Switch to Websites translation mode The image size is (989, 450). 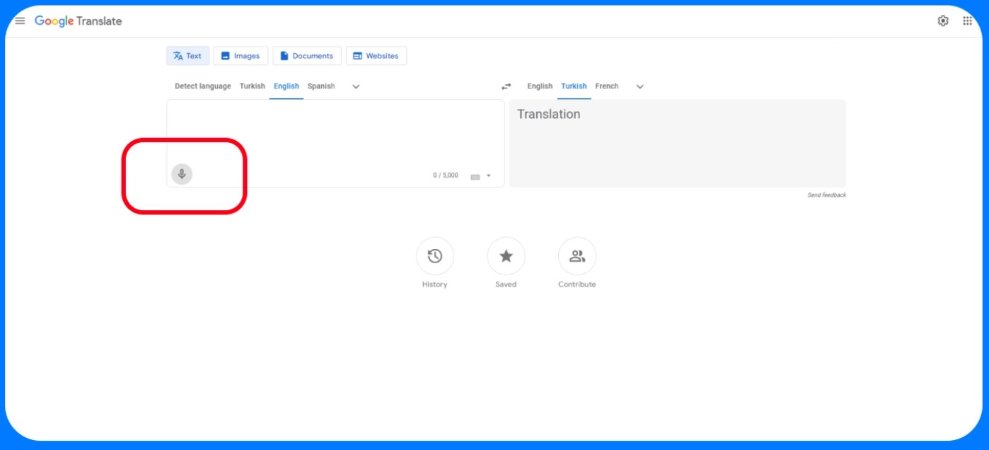click(x=377, y=56)
